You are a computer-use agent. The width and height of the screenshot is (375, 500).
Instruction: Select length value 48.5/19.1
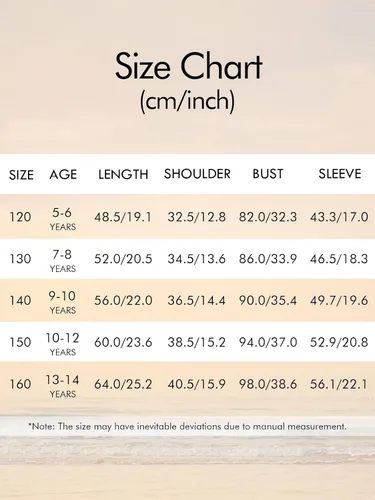[x=123, y=217]
